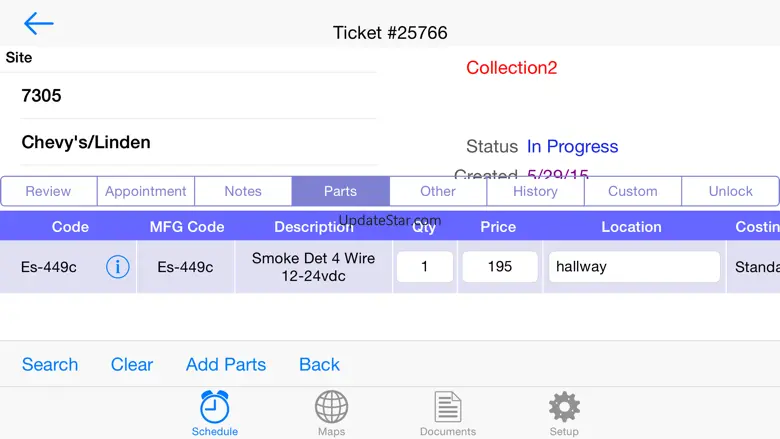Open info for part Es-449c
Viewport: 780px width, 439px height.
118,267
